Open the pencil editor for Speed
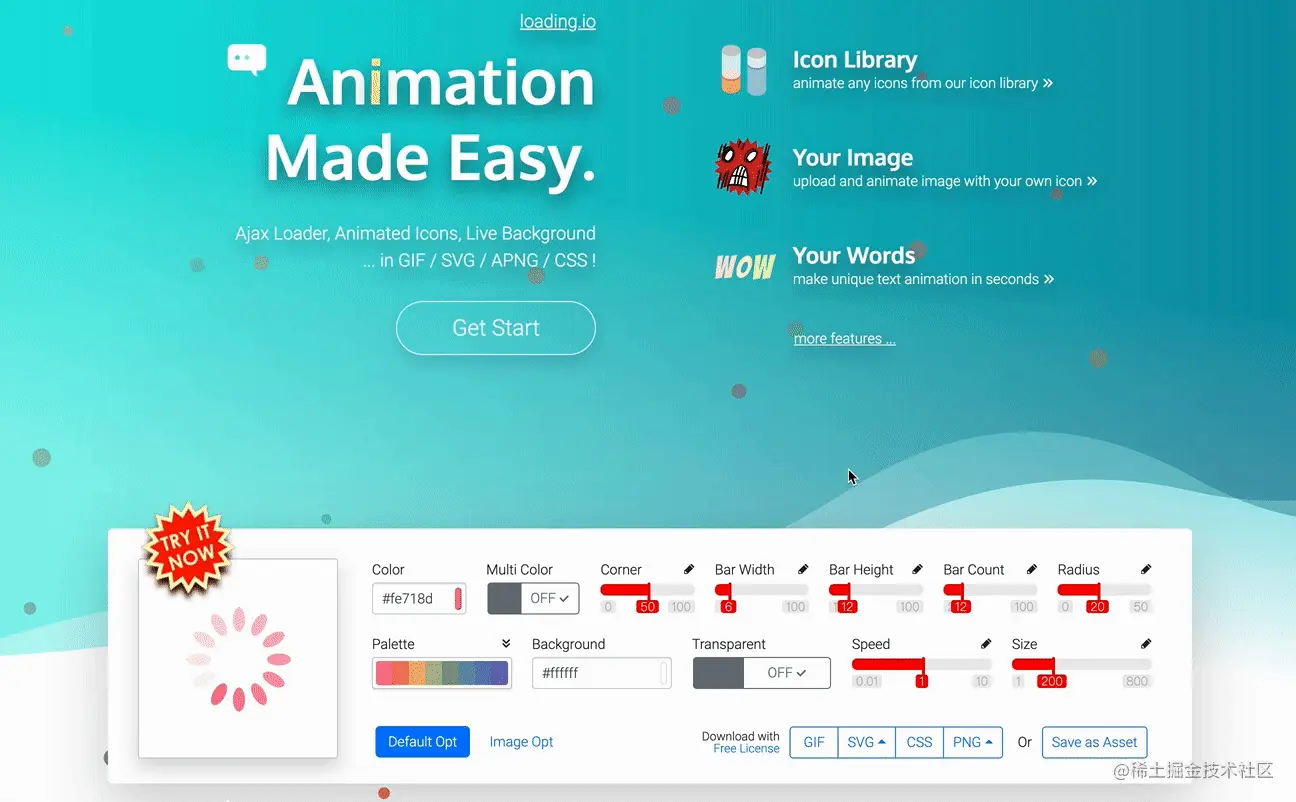The width and height of the screenshot is (1296, 802). [x=985, y=643]
